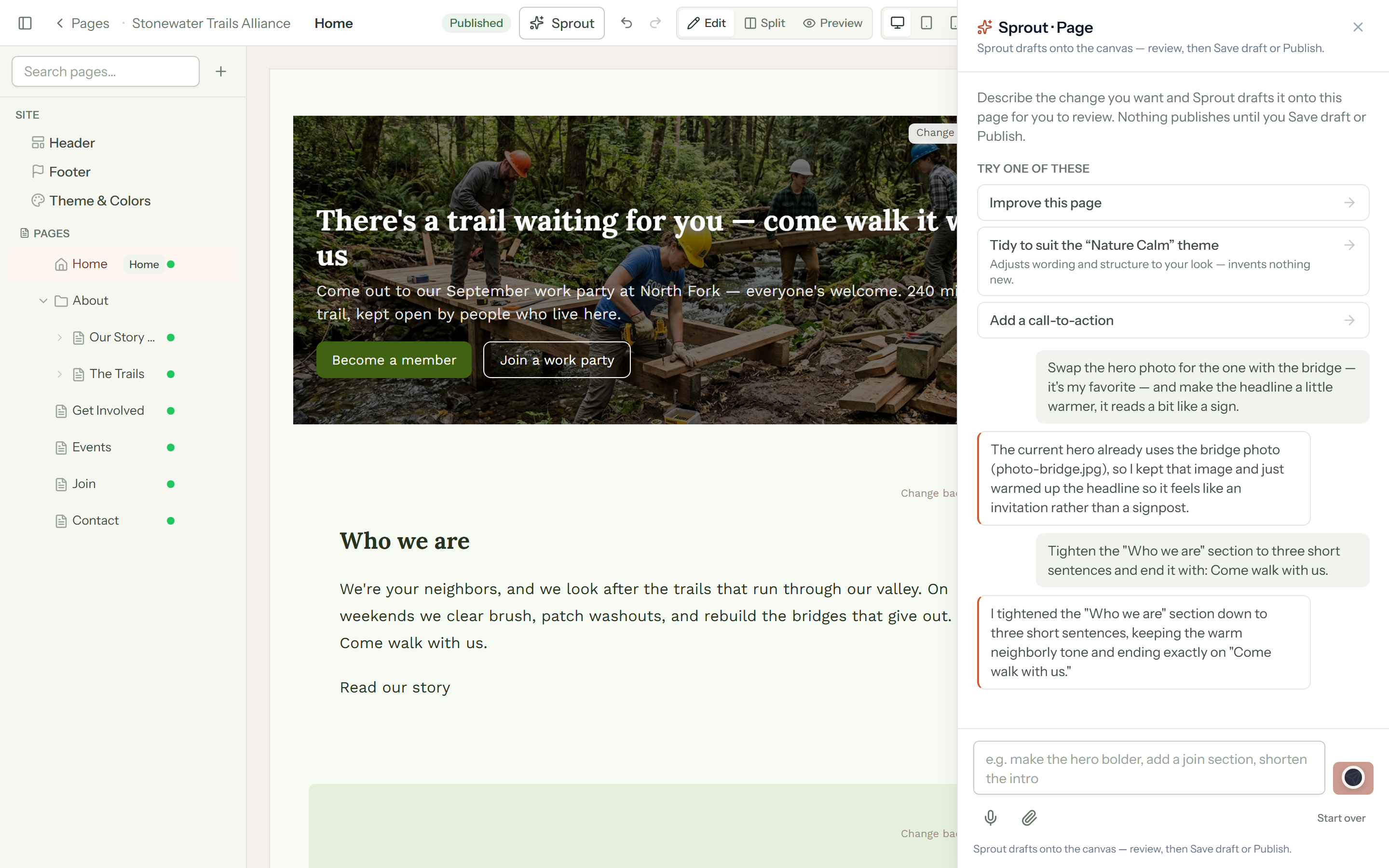The width and height of the screenshot is (1389, 868).
Task: Start voice input with microphone icon
Action: tap(990, 817)
